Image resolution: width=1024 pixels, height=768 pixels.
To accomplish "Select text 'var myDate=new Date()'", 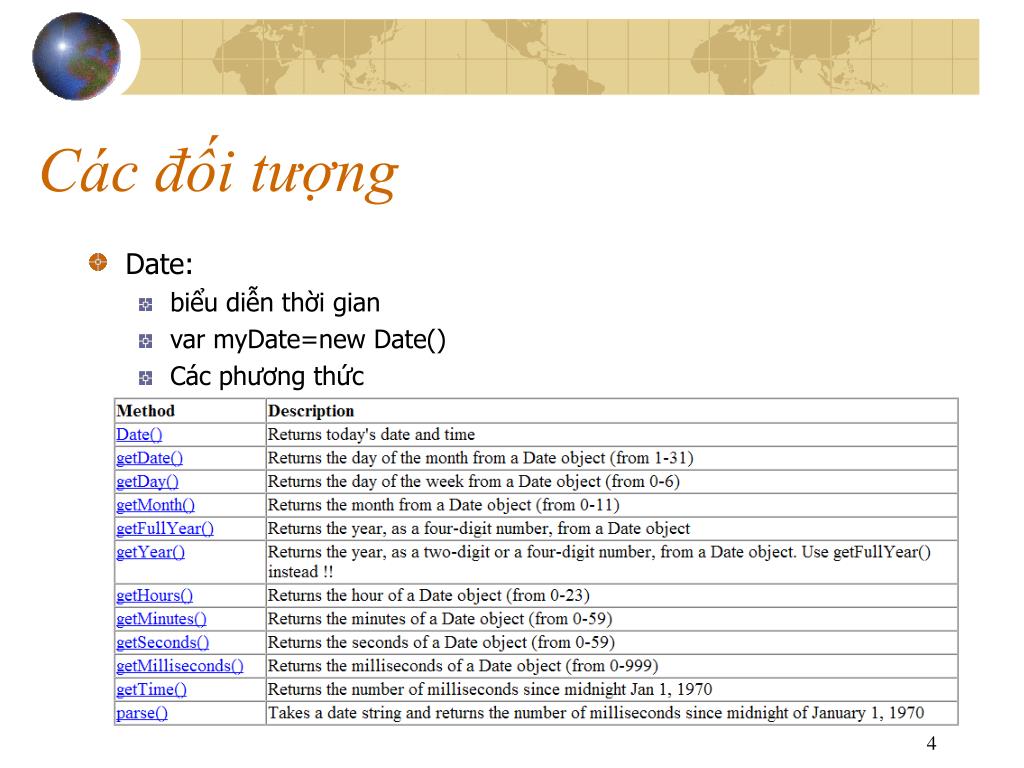I will click(x=308, y=340).
